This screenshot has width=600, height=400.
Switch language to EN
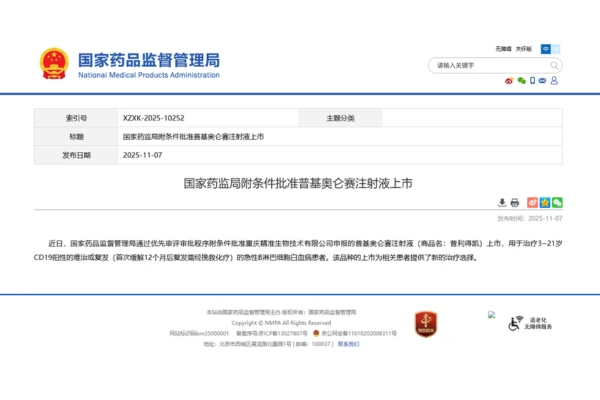point(556,48)
